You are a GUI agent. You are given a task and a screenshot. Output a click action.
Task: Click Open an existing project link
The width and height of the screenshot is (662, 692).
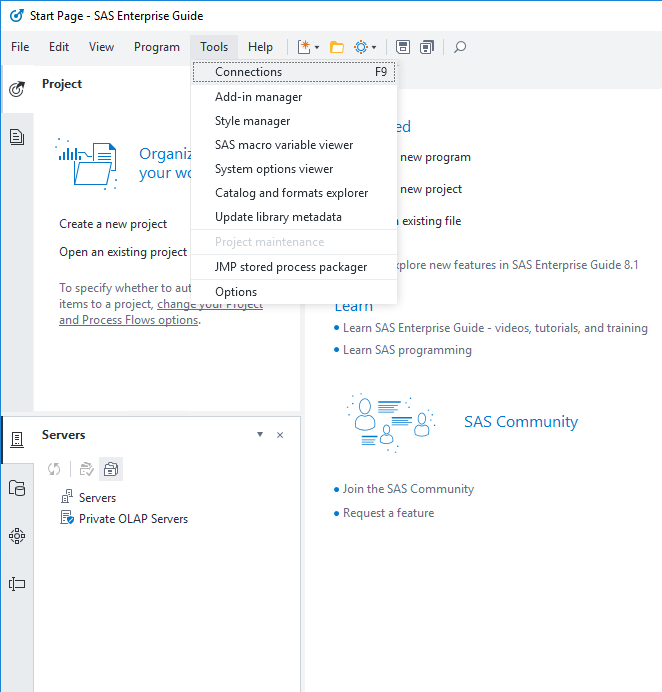123,252
